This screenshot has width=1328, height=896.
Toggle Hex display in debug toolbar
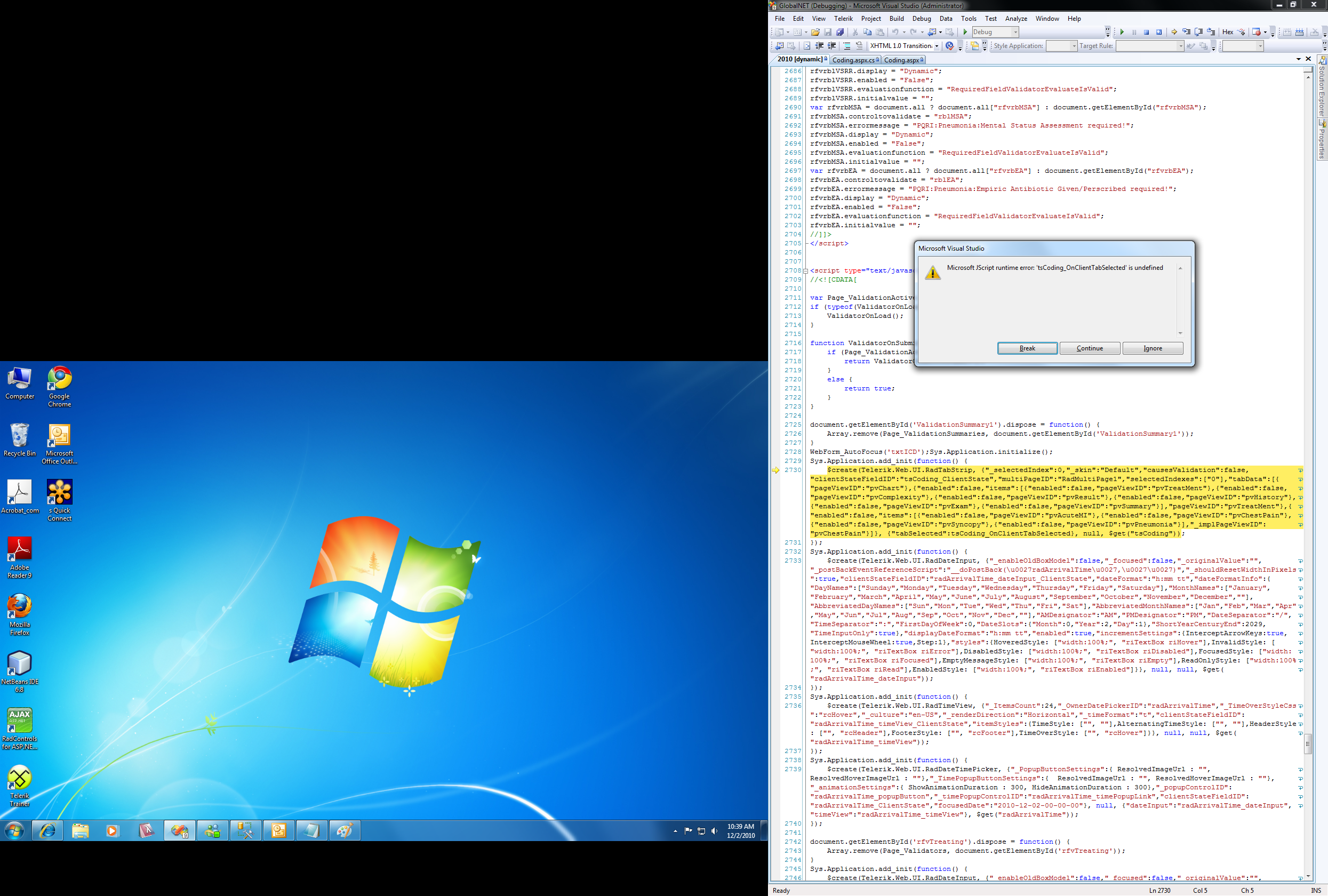click(x=1227, y=33)
